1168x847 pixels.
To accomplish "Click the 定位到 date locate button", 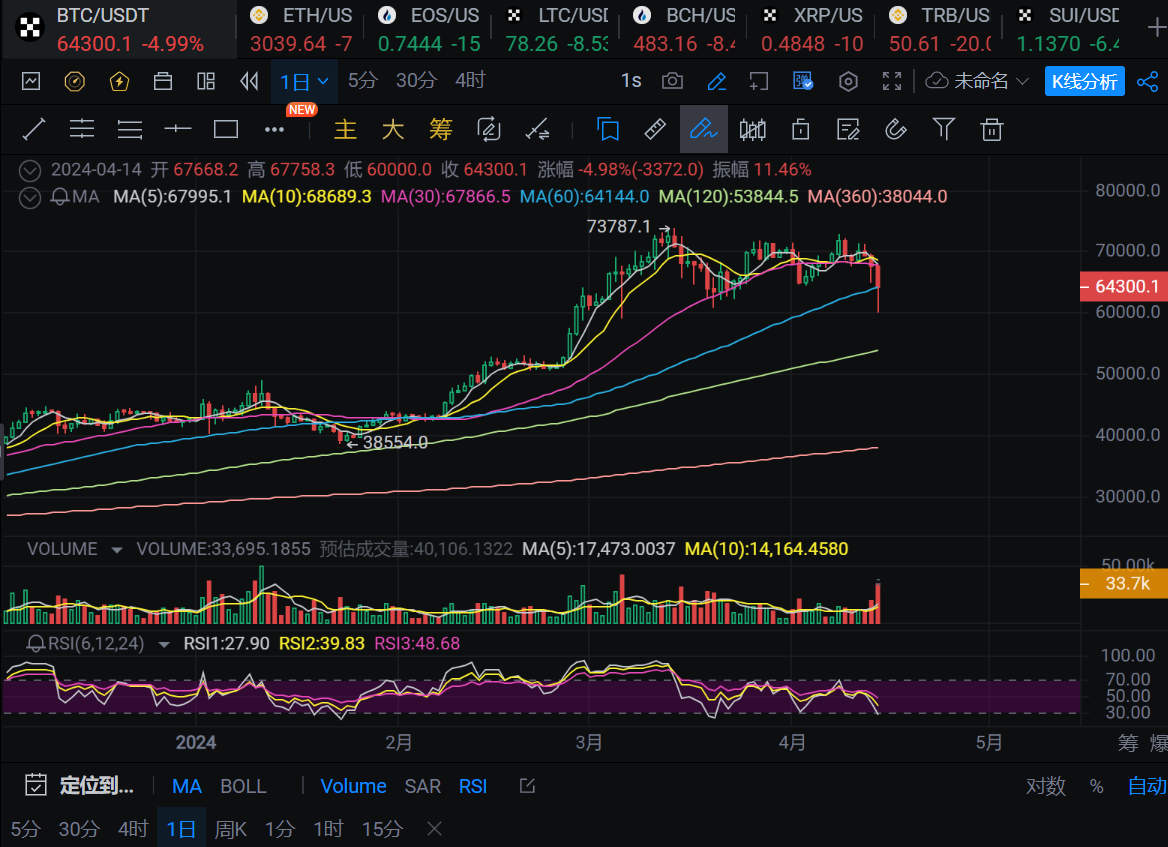I will click(79, 786).
